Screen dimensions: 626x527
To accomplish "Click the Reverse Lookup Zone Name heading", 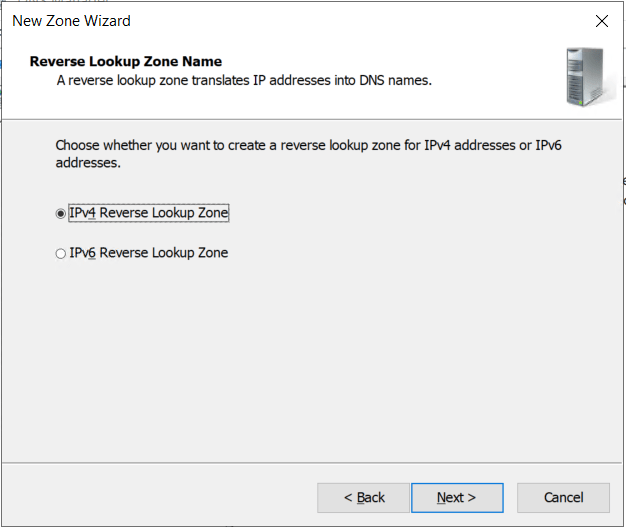I will [x=126, y=61].
